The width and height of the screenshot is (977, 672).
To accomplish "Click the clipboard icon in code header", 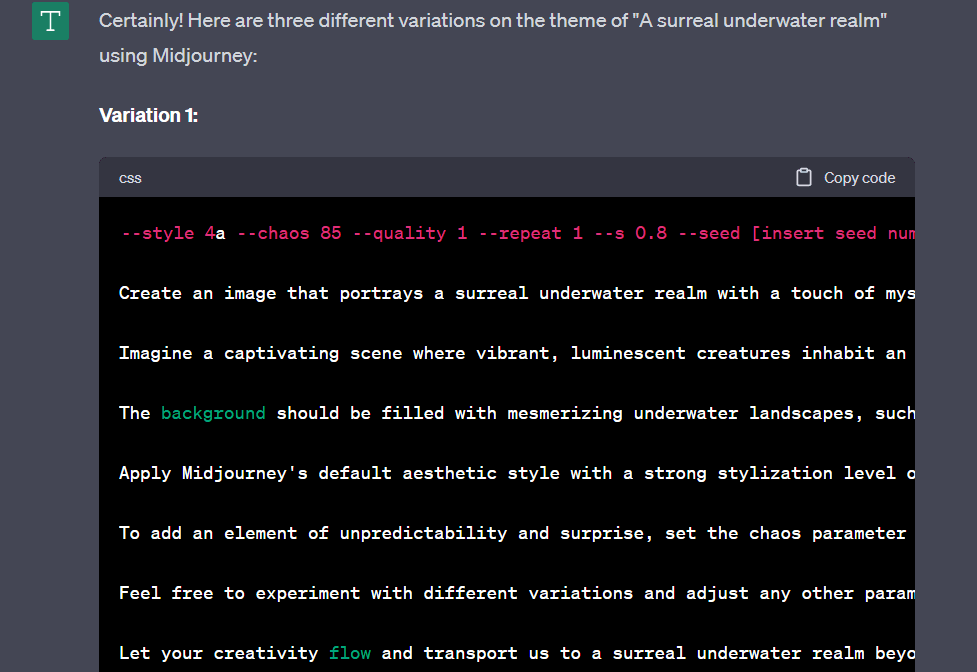I will (x=803, y=177).
